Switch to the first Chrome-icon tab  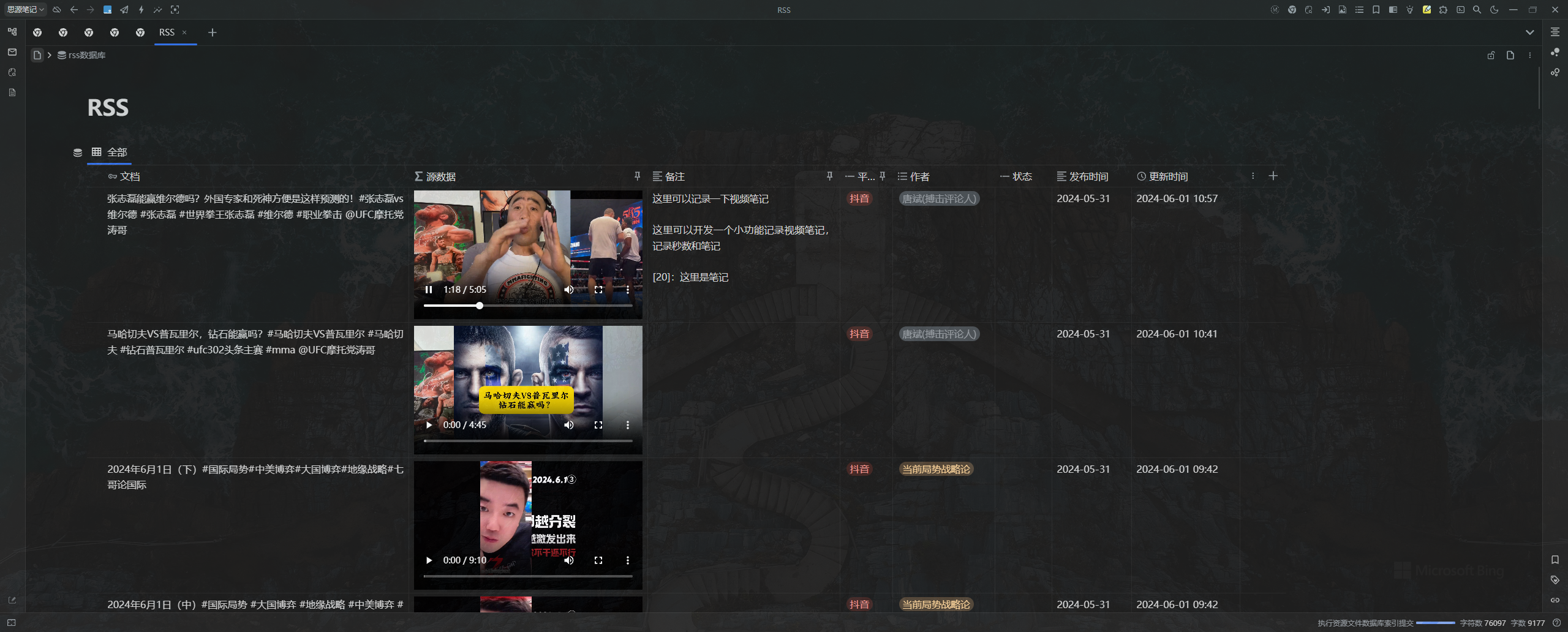(37, 32)
